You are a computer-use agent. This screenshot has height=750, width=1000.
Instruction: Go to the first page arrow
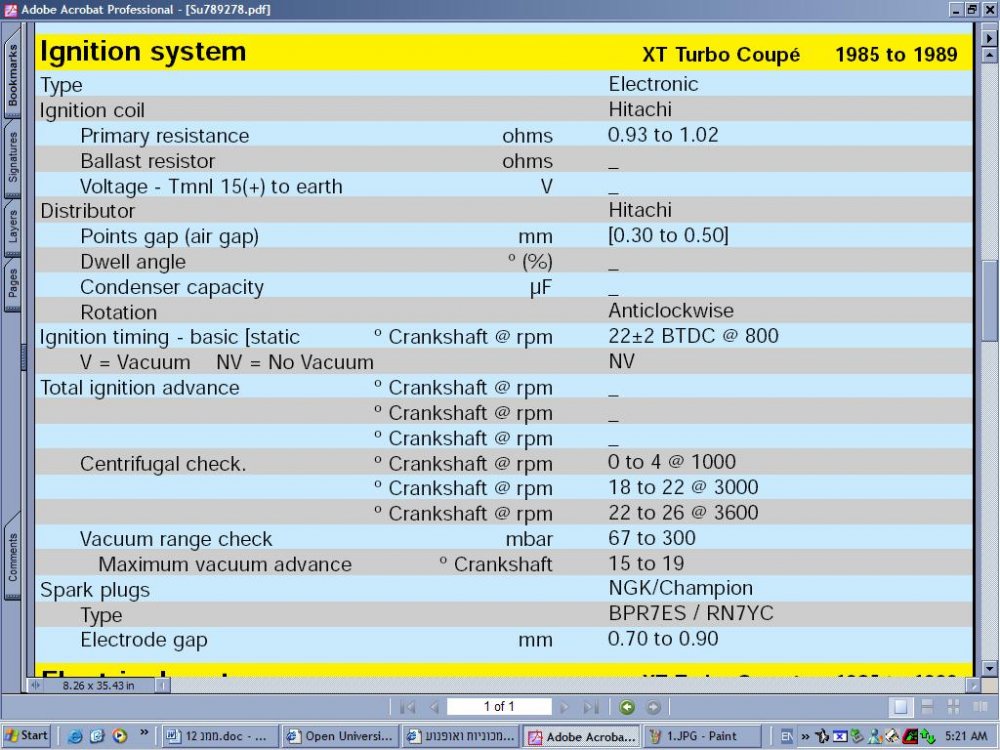click(x=407, y=707)
